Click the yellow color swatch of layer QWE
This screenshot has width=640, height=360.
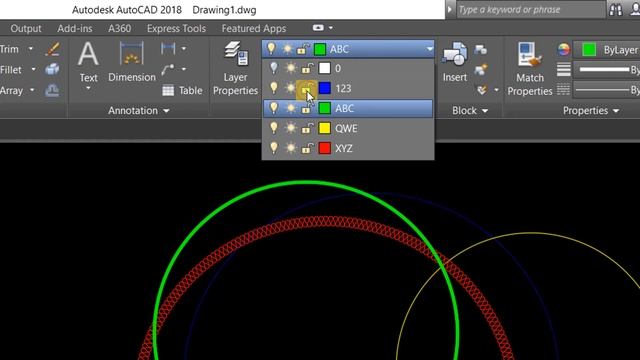pyautogui.click(x=325, y=128)
